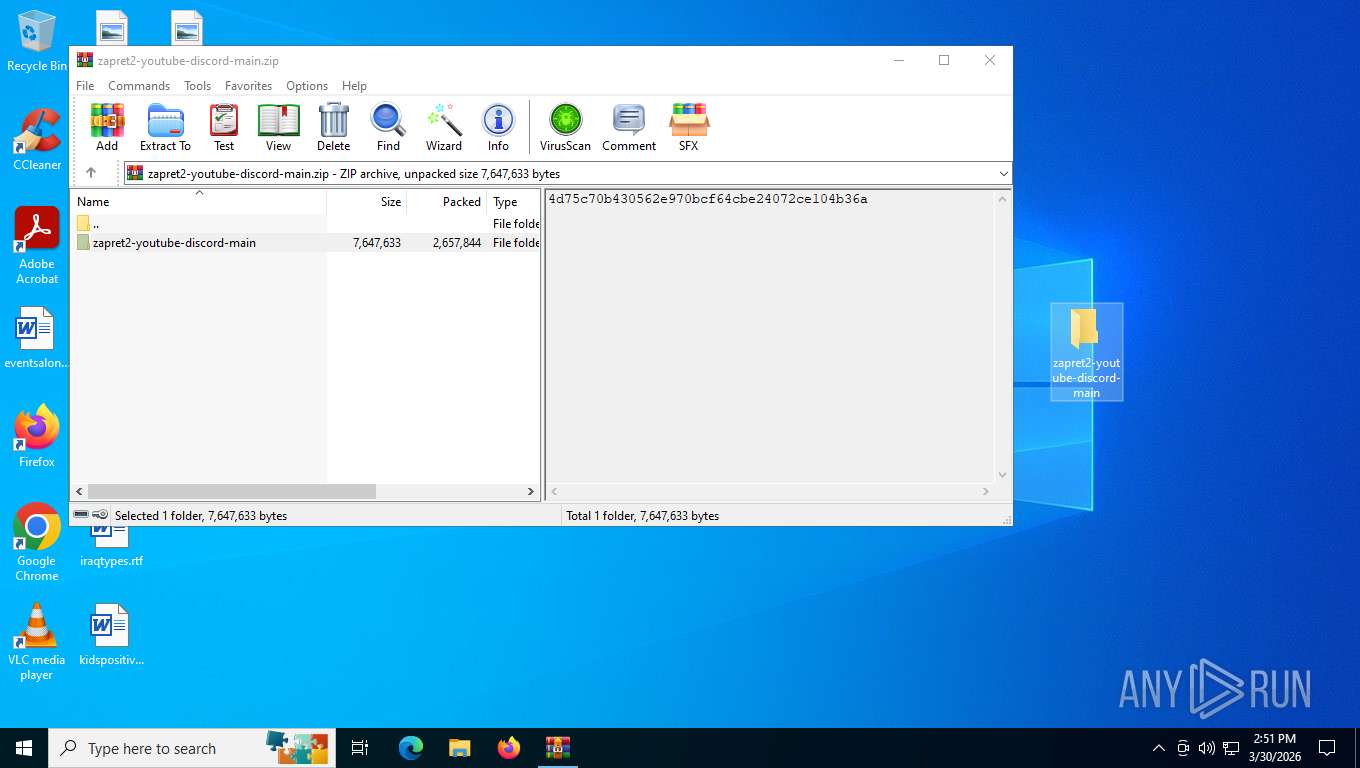Click the WinRAR taskbar button

[x=558, y=748]
